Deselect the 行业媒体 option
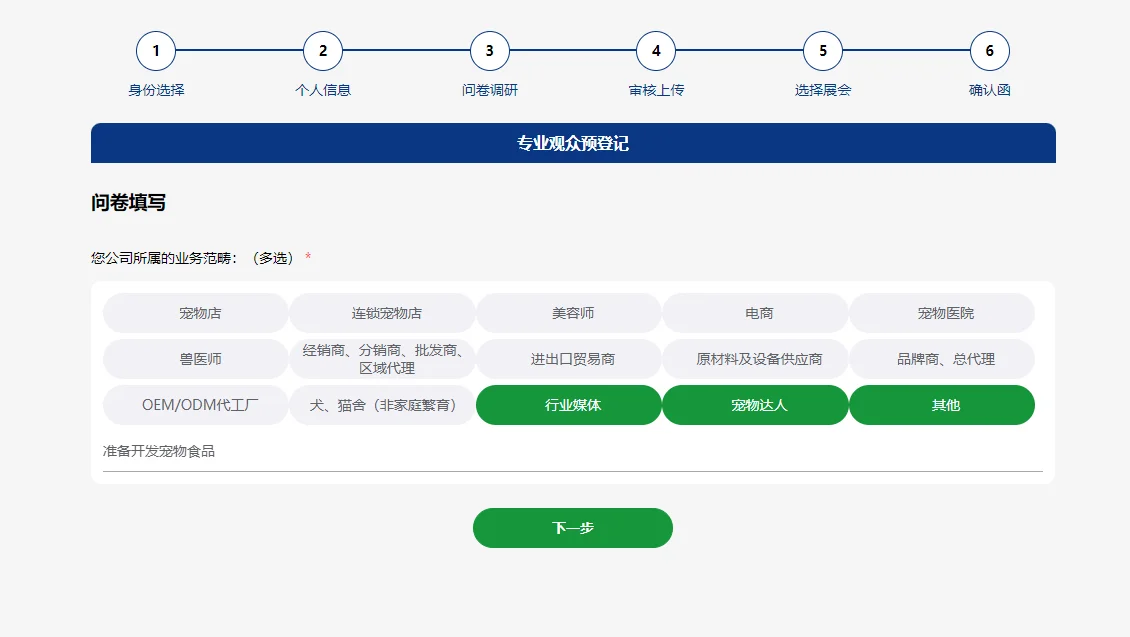The height and width of the screenshot is (637, 1130). click(x=568, y=405)
